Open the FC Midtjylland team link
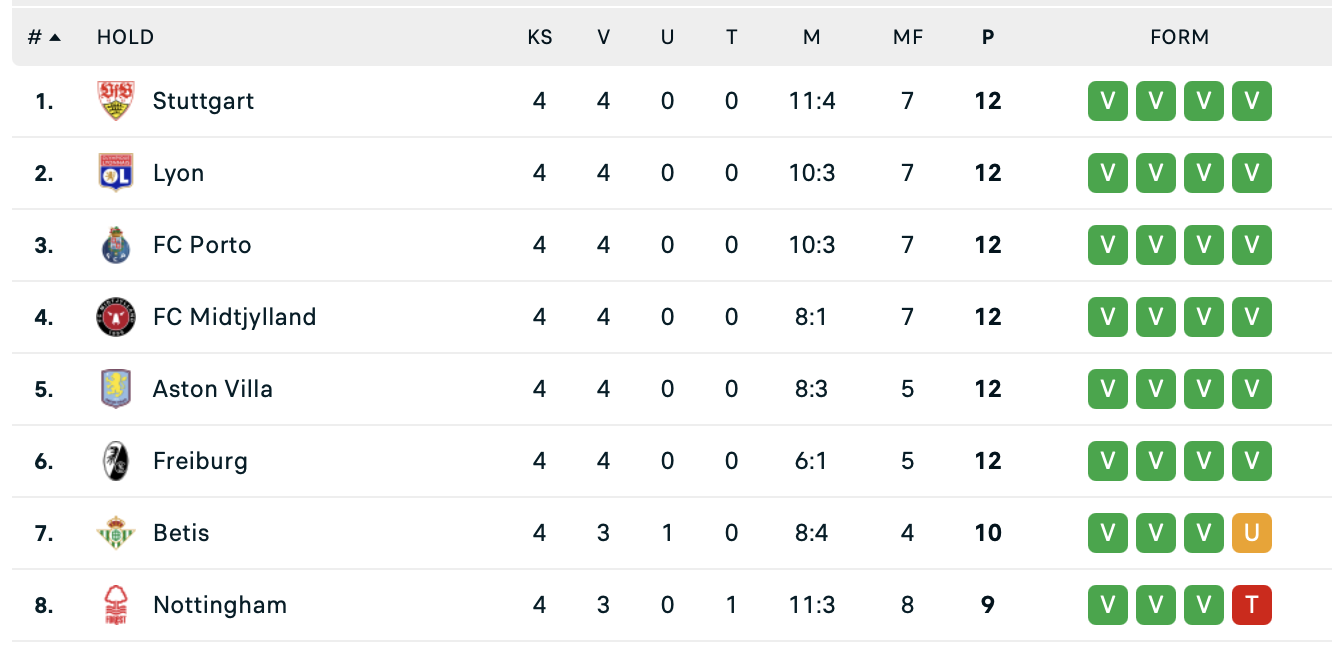 [x=234, y=317]
